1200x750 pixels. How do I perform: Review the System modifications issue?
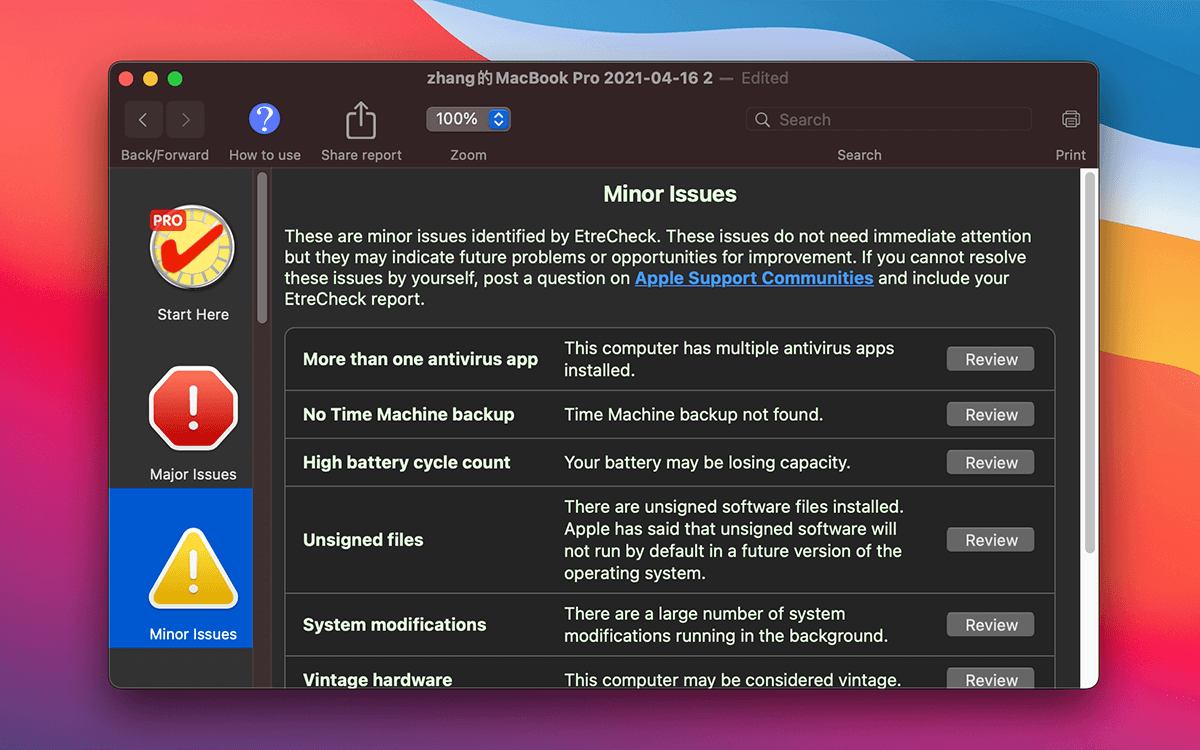pyautogui.click(x=991, y=625)
